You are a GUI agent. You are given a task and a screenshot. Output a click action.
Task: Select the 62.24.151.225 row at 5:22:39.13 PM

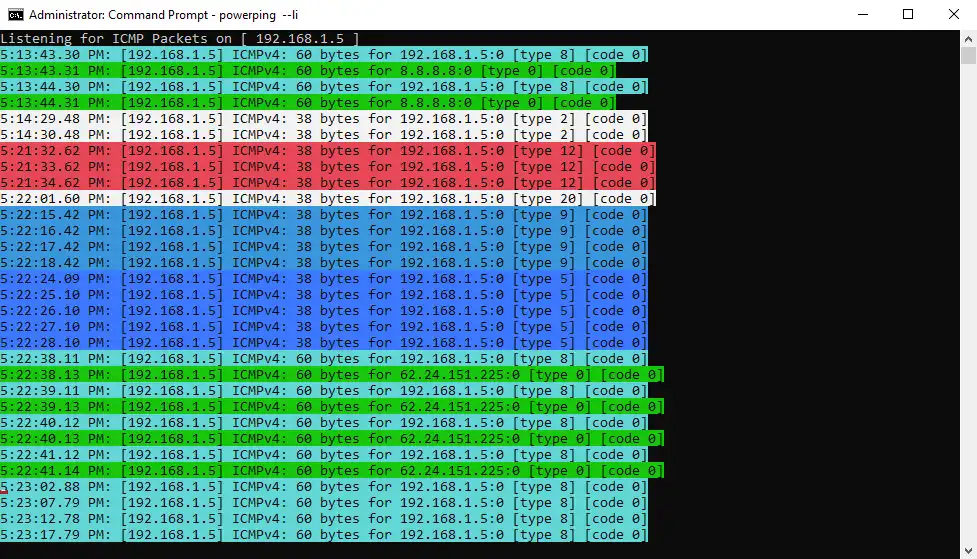tap(332, 406)
